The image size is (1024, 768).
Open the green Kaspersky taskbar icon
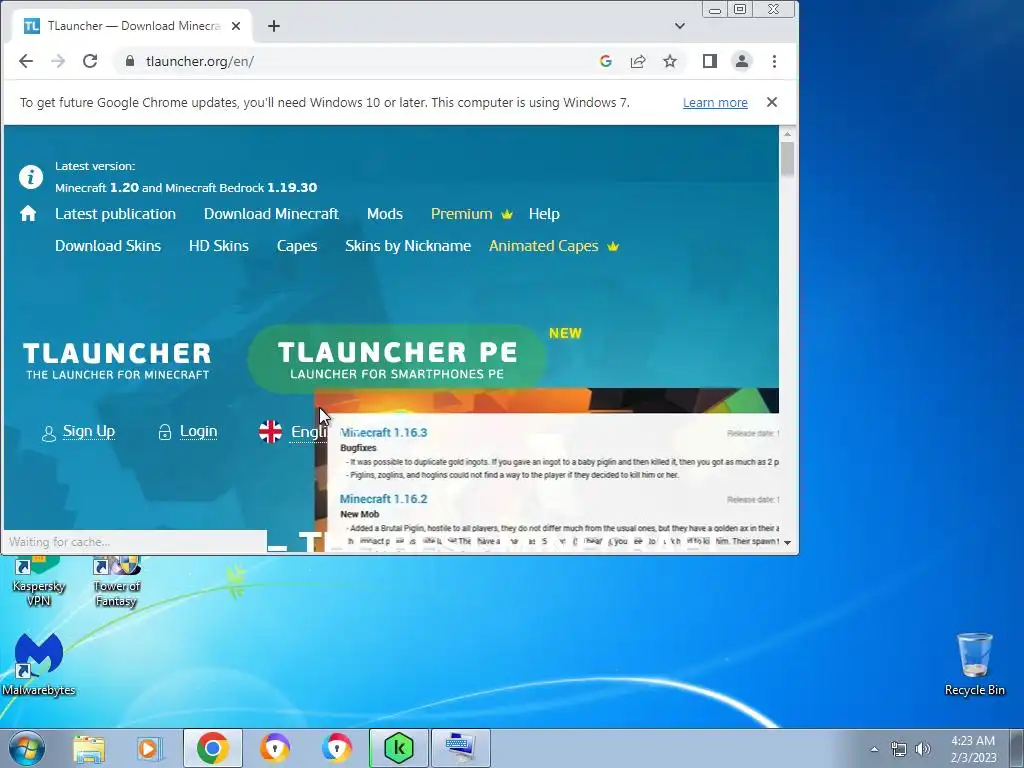pyautogui.click(x=398, y=748)
